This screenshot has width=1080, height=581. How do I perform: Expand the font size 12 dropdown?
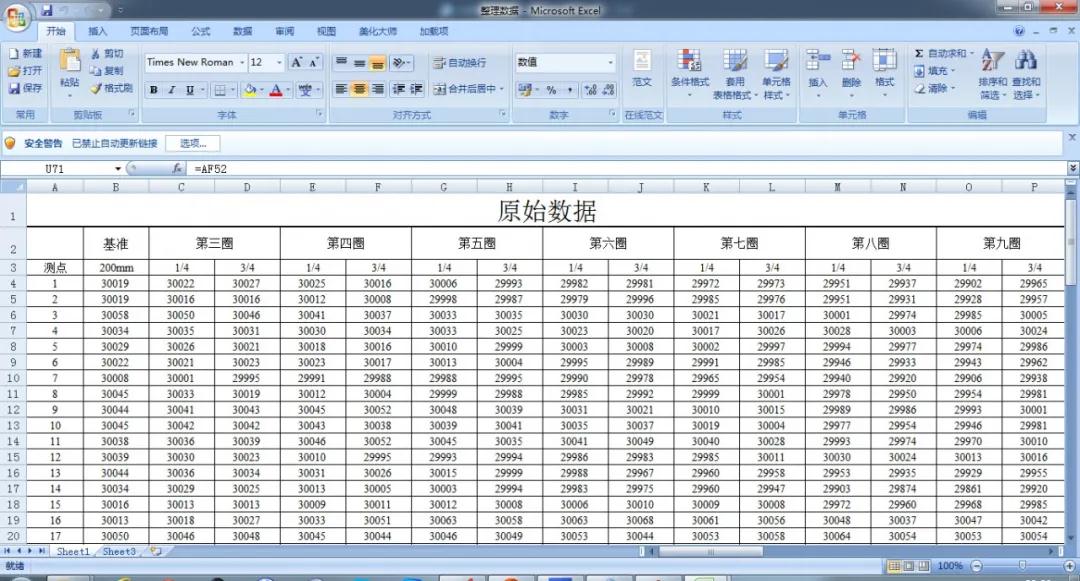click(x=279, y=62)
